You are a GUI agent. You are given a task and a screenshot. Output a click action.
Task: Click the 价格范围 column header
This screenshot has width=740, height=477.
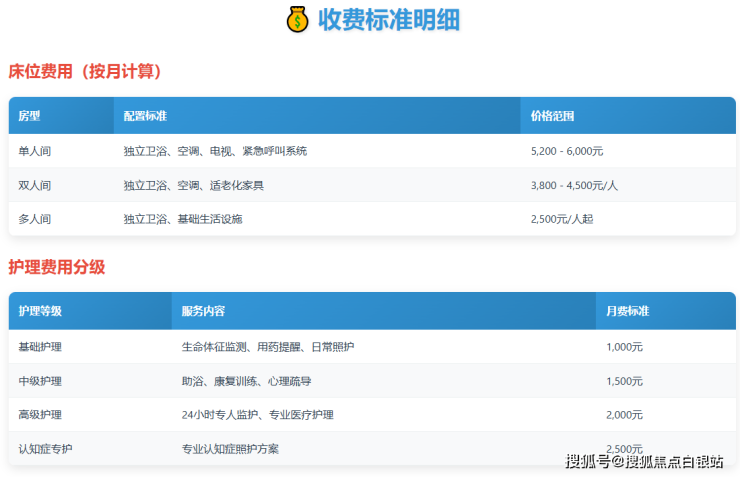(552, 116)
